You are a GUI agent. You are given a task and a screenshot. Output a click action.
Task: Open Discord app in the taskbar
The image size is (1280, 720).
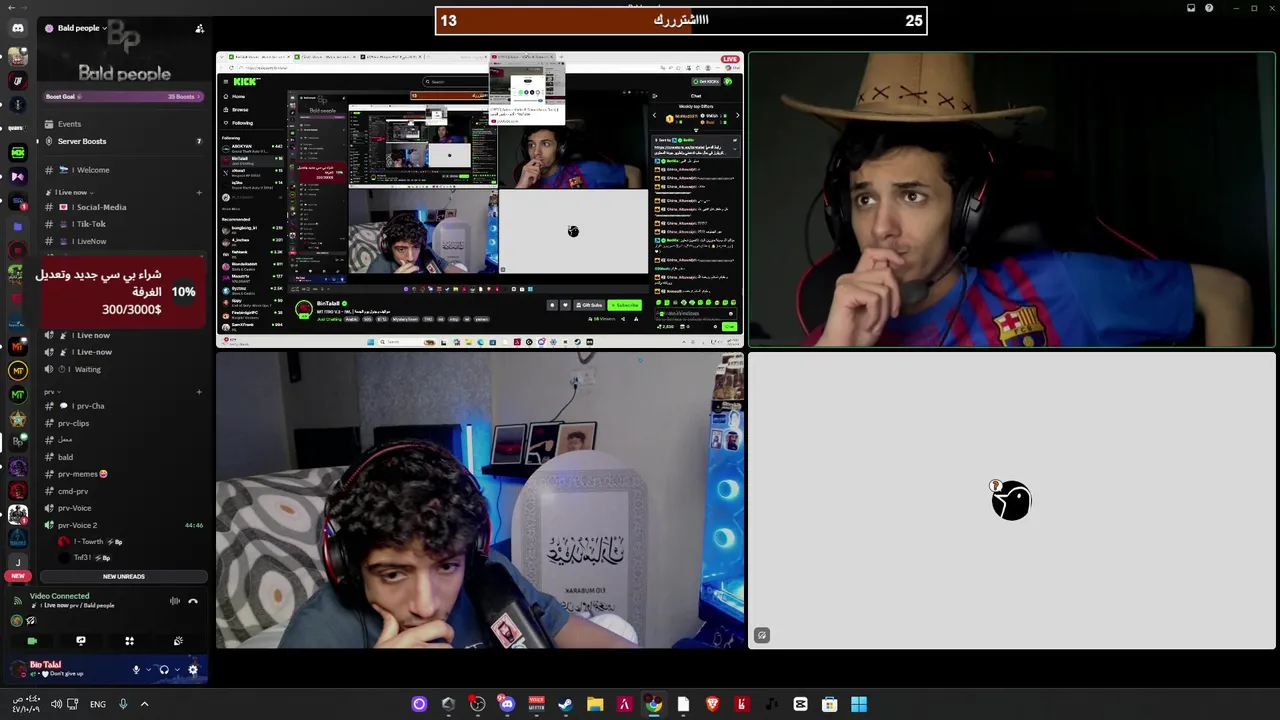(x=507, y=704)
